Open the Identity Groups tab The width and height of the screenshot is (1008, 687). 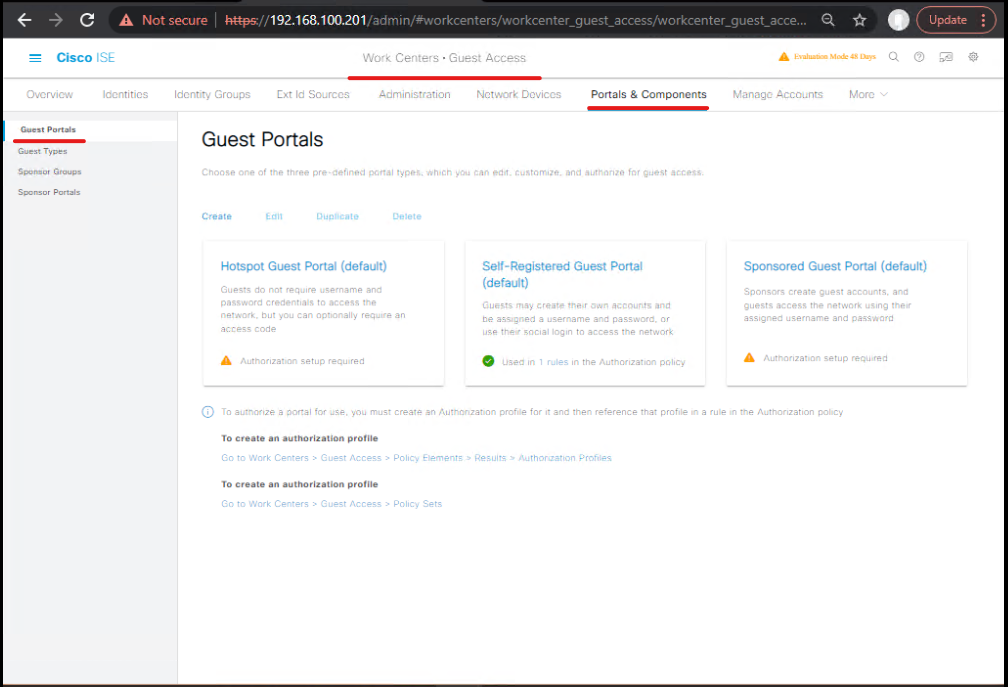pyautogui.click(x=212, y=94)
